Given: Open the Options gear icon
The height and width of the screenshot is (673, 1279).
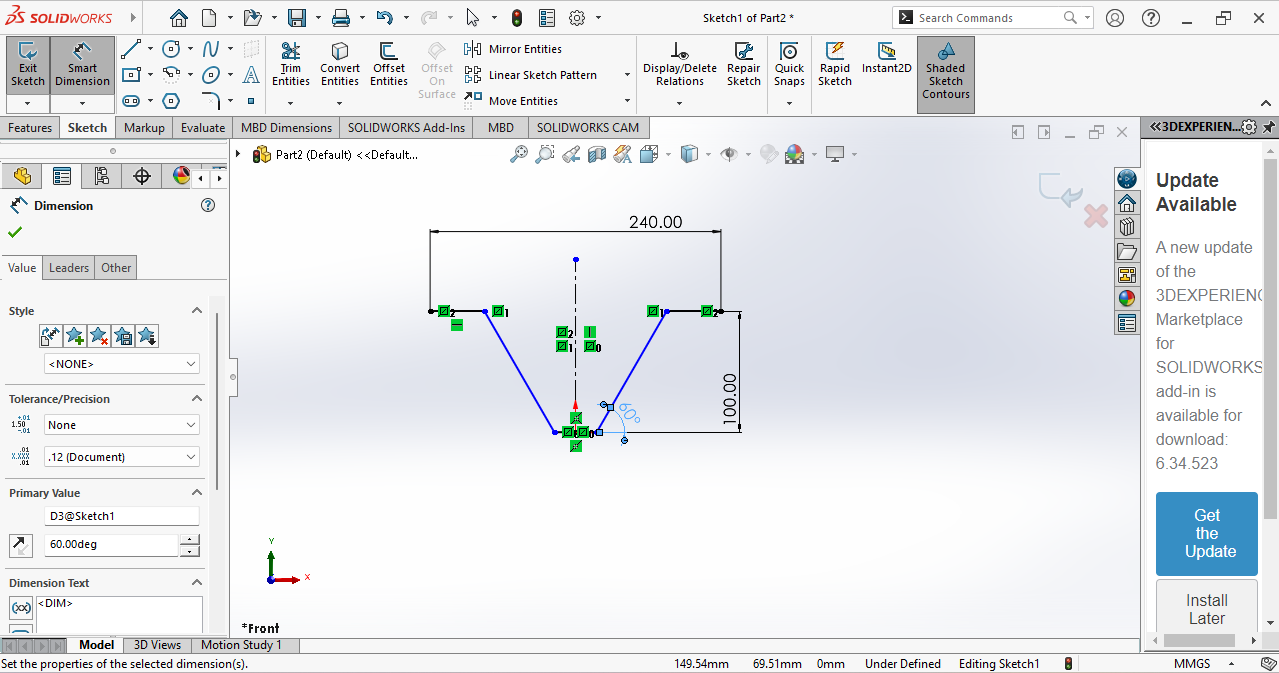Looking at the screenshot, I should (x=577, y=18).
